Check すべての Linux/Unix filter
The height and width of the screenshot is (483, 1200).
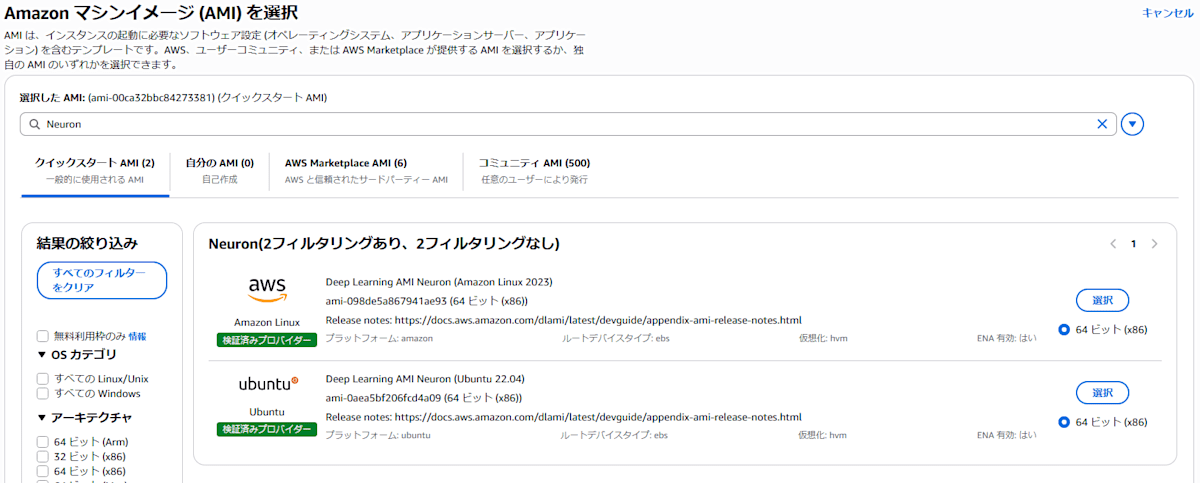(43, 378)
